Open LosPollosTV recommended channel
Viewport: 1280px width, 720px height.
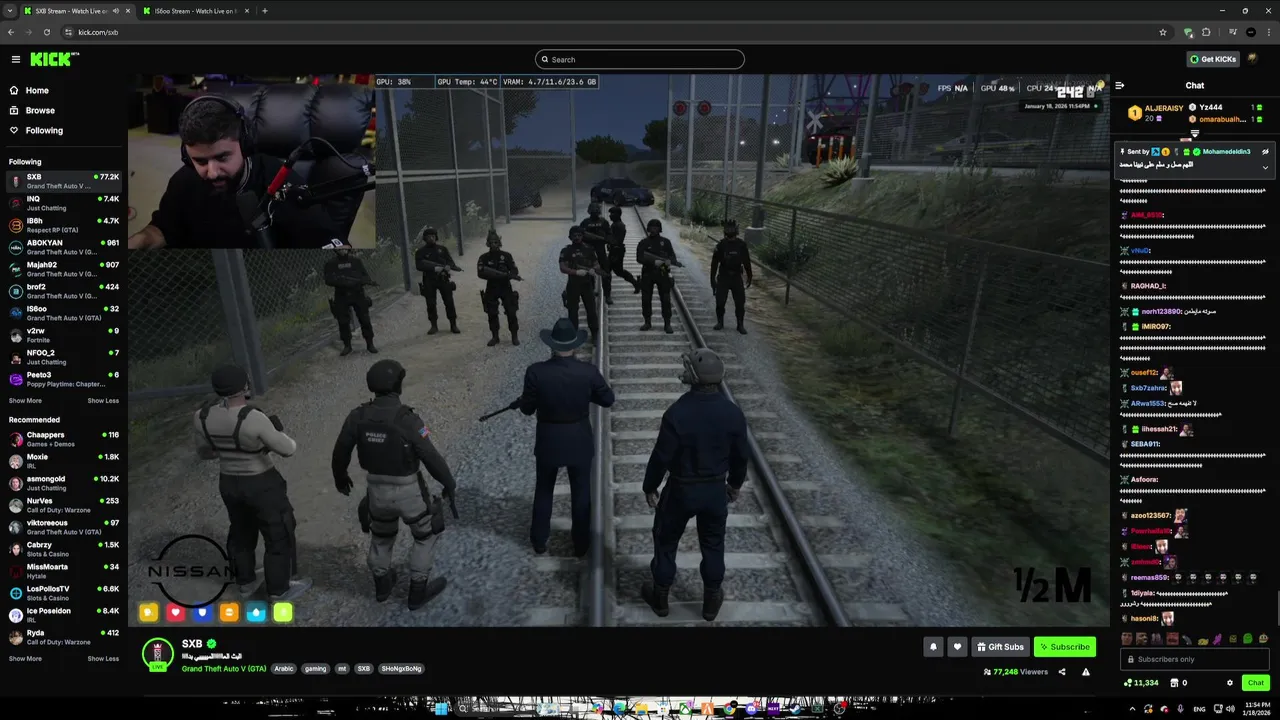[64, 593]
